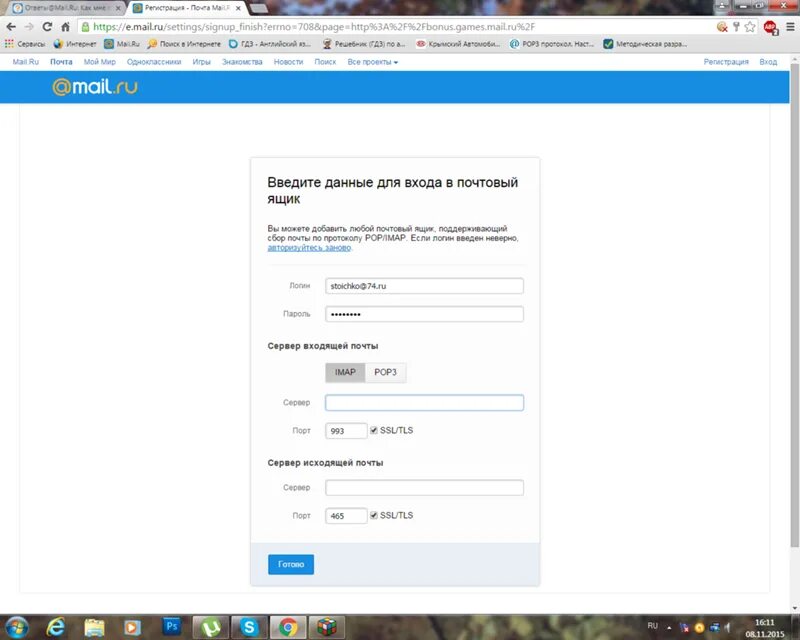Open Одноклассники navigation link
The height and width of the screenshot is (640, 800).
tap(154, 62)
